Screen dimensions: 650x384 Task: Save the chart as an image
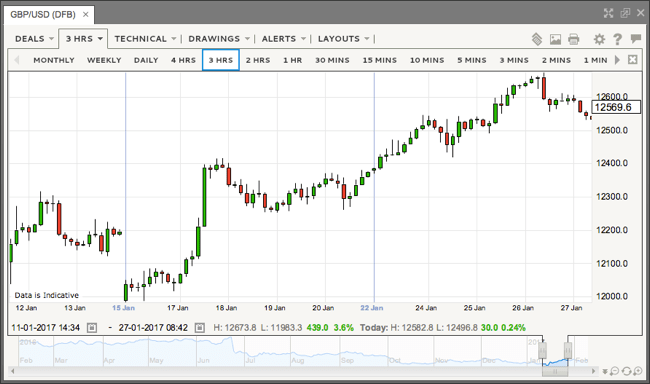[x=555, y=39]
